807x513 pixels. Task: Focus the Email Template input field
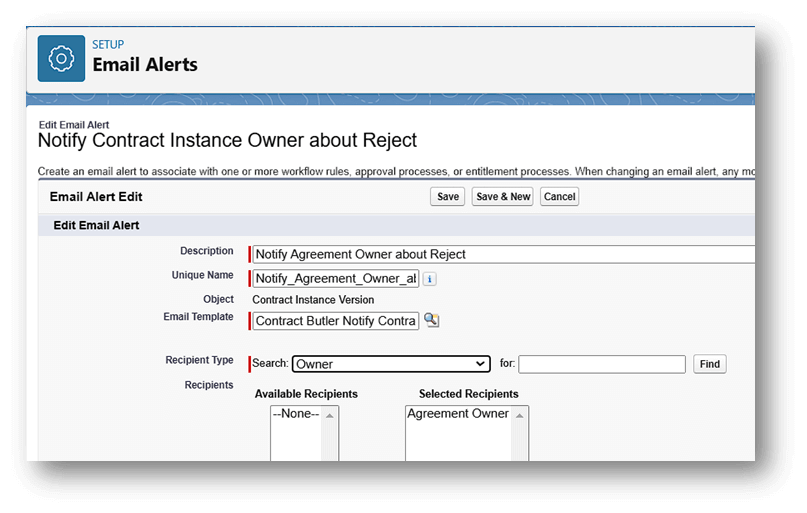coord(336,321)
